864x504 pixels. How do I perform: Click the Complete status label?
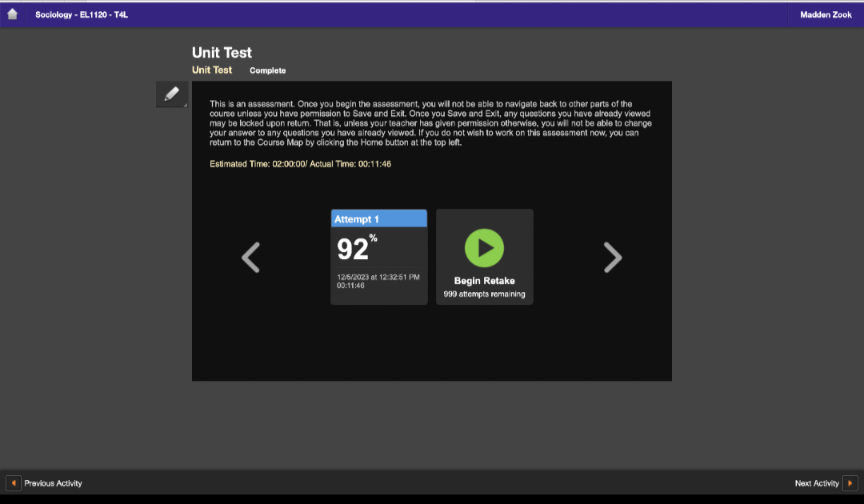click(267, 71)
